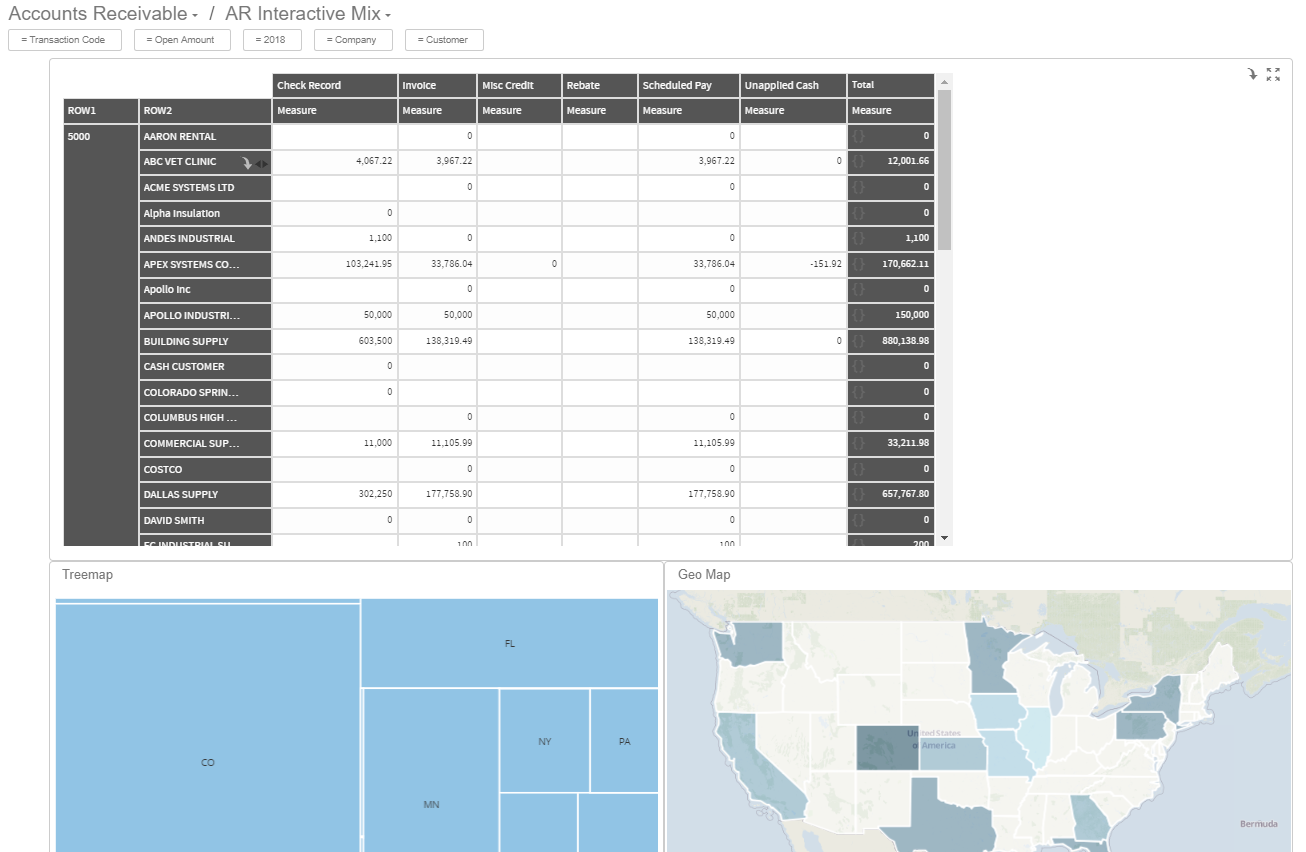The width and height of the screenshot is (1306, 852).
Task: Select the CO block in the Treemap
Action: click(x=207, y=762)
